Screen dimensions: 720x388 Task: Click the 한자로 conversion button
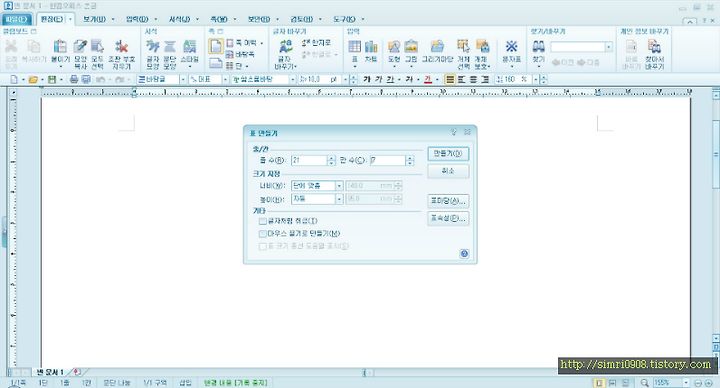click(316, 43)
